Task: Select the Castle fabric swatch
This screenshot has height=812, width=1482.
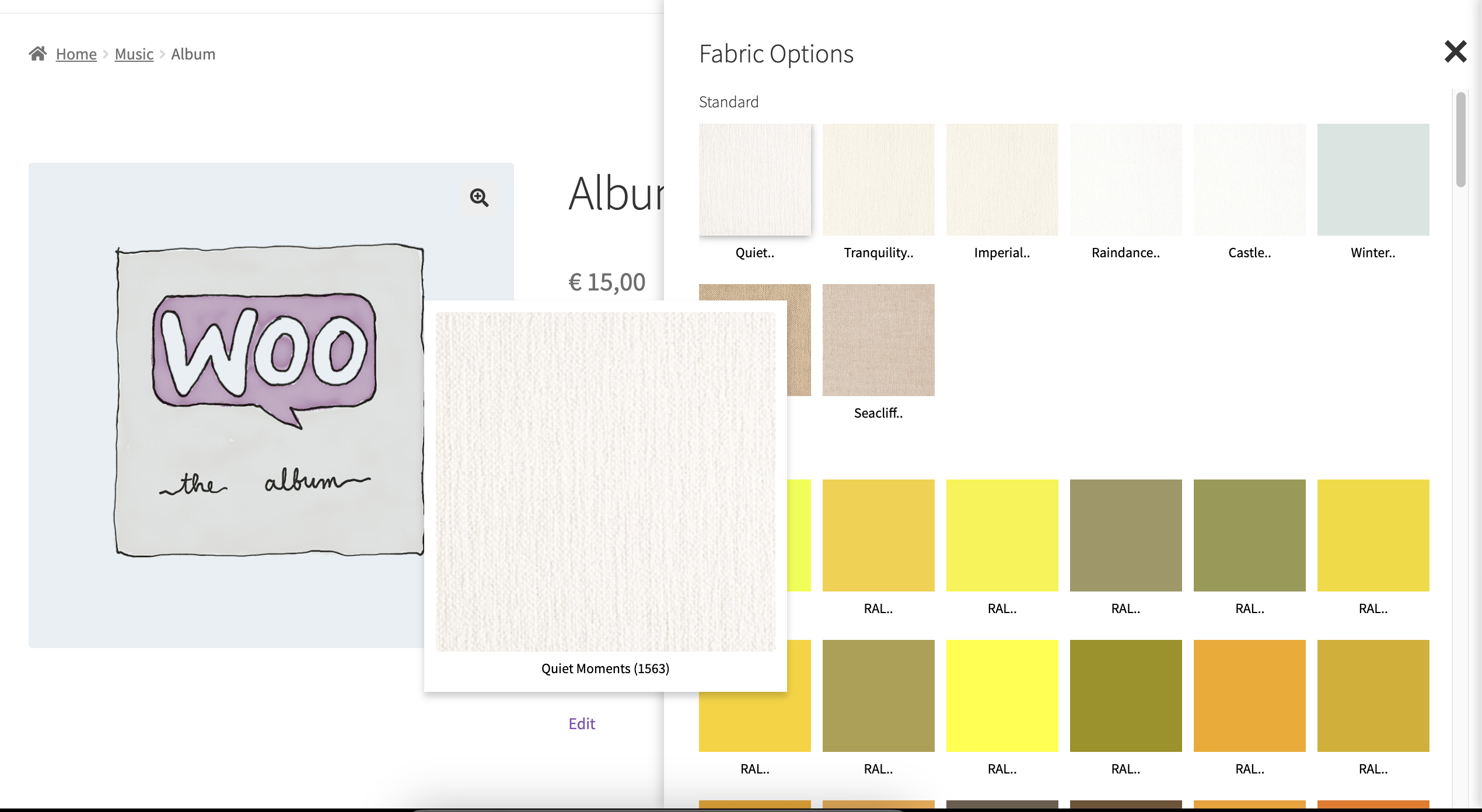Action: click(x=1249, y=180)
